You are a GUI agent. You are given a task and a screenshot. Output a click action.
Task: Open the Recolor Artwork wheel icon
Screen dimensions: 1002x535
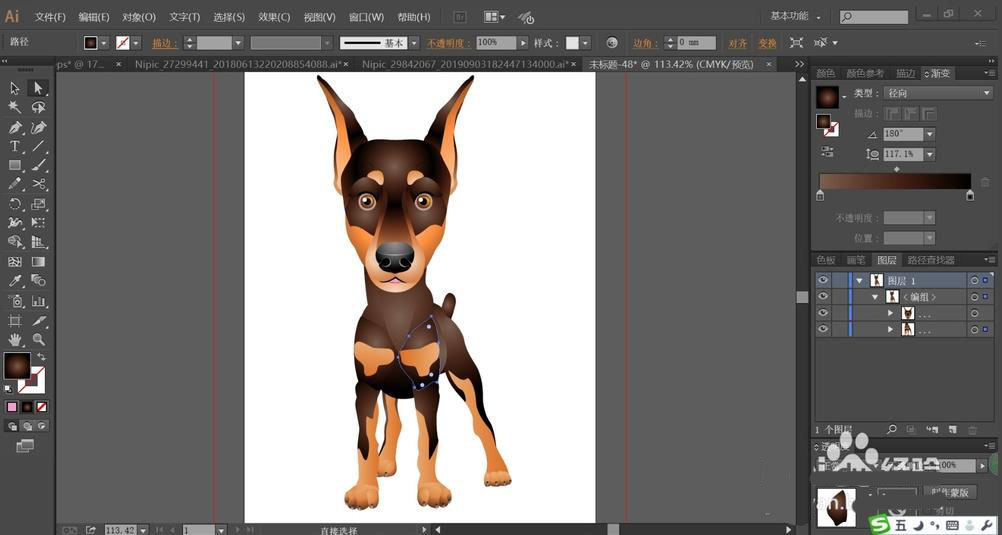coord(612,43)
